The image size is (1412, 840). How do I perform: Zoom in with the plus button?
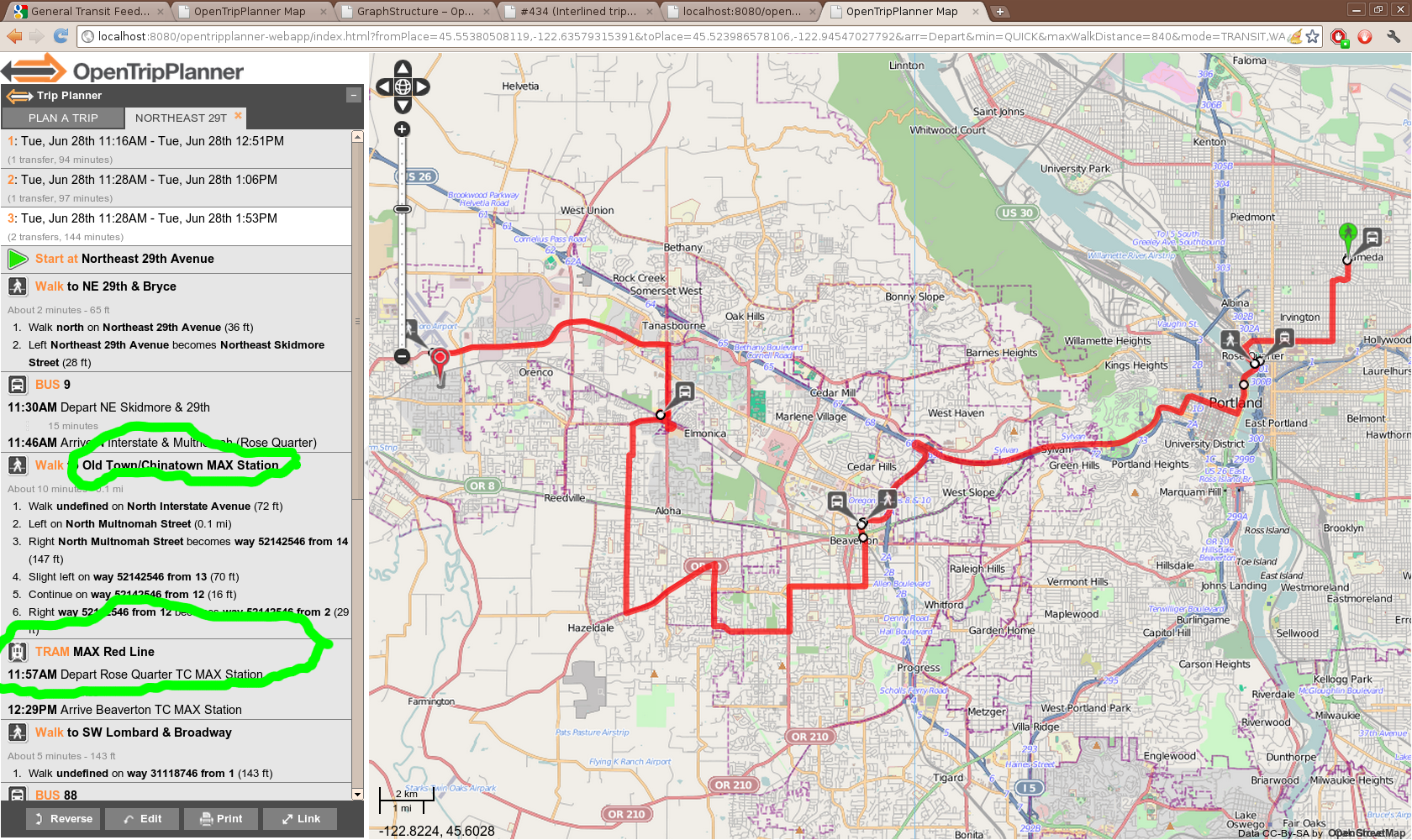[403, 129]
